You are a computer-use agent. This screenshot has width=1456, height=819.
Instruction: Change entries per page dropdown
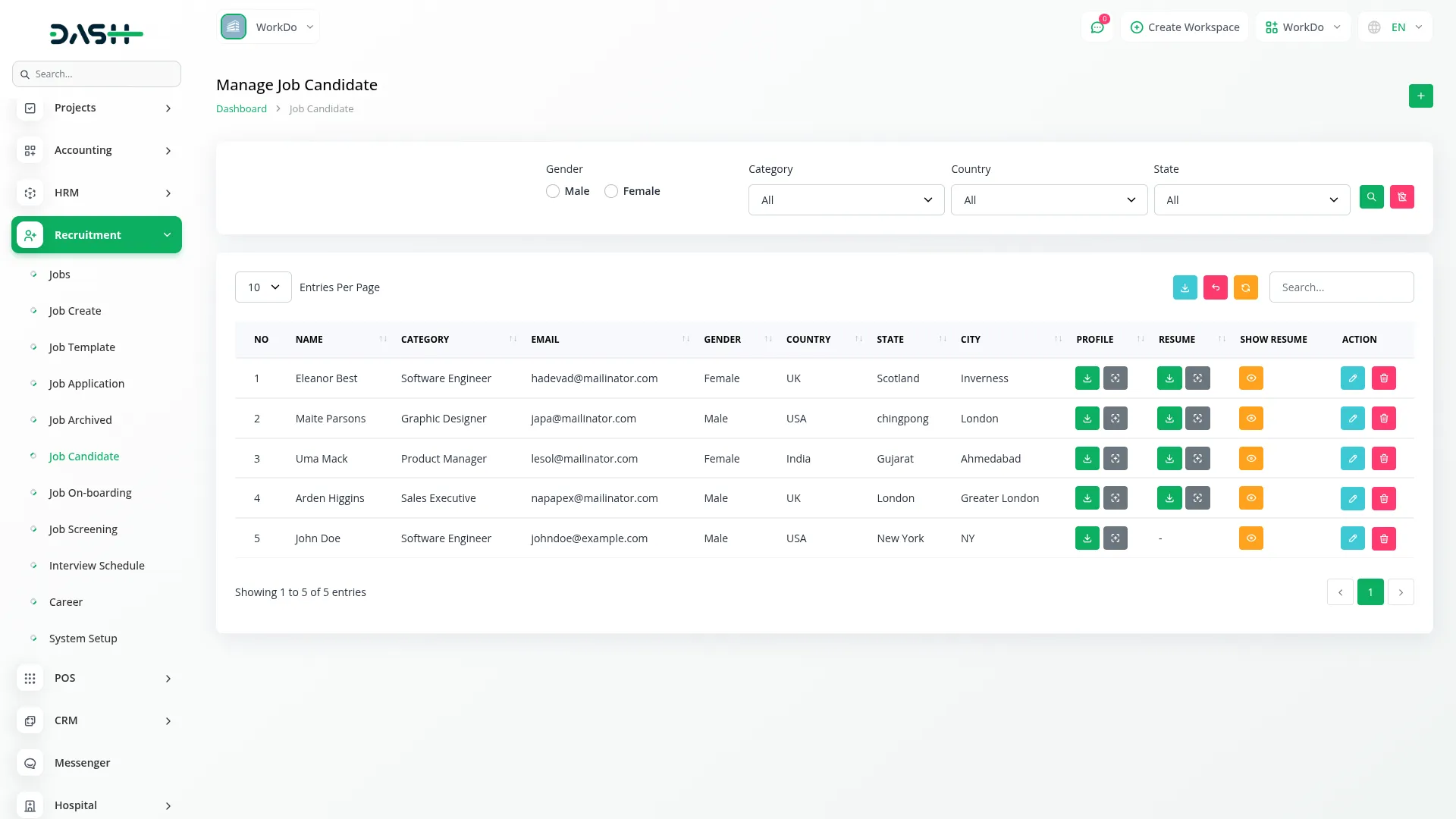tap(263, 287)
